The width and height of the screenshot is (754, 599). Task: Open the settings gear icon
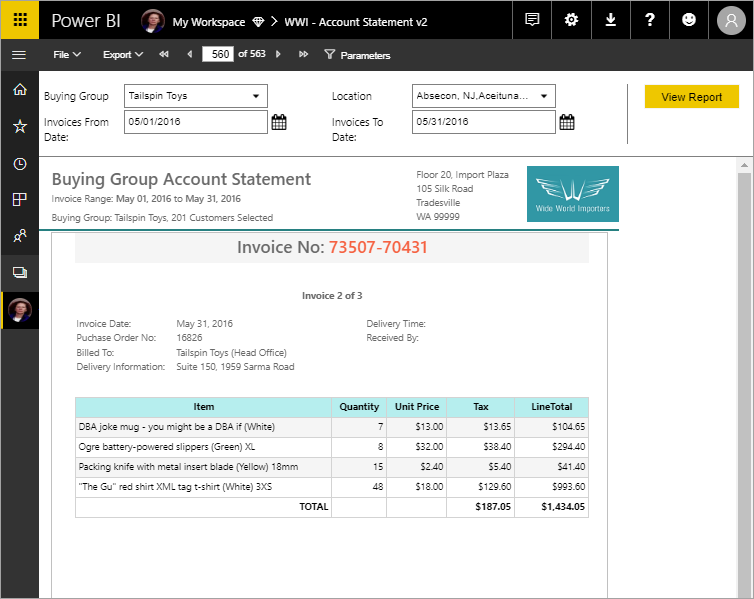pos(571,20)
